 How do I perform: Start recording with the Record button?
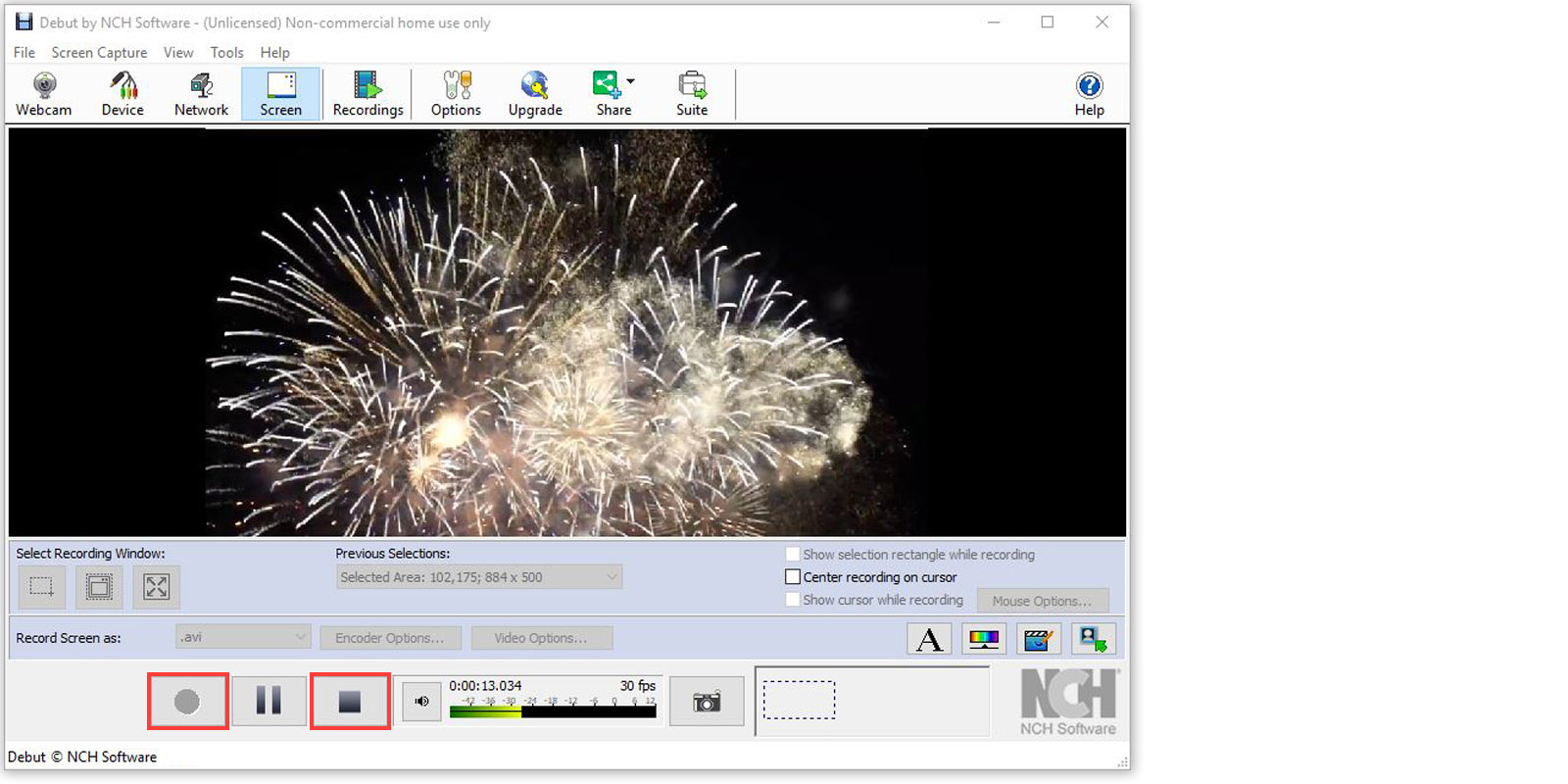click(187, 701)
